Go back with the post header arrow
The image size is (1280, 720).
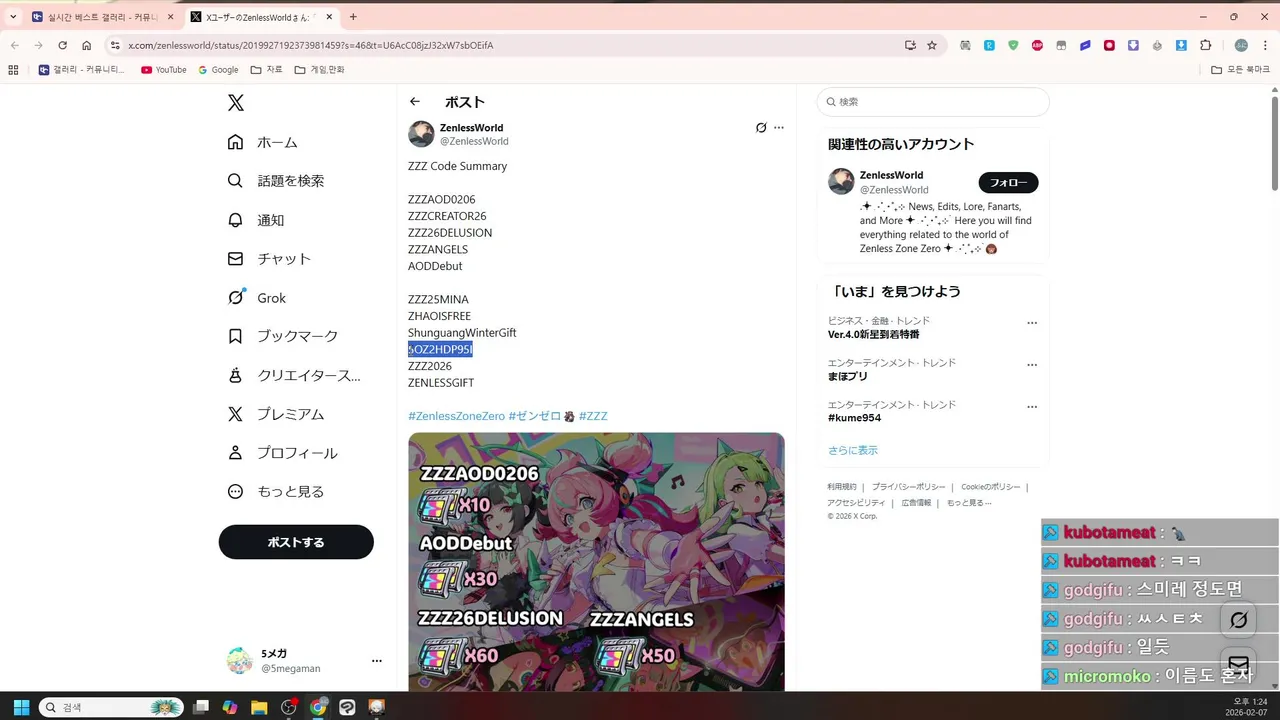pos(415,102)
